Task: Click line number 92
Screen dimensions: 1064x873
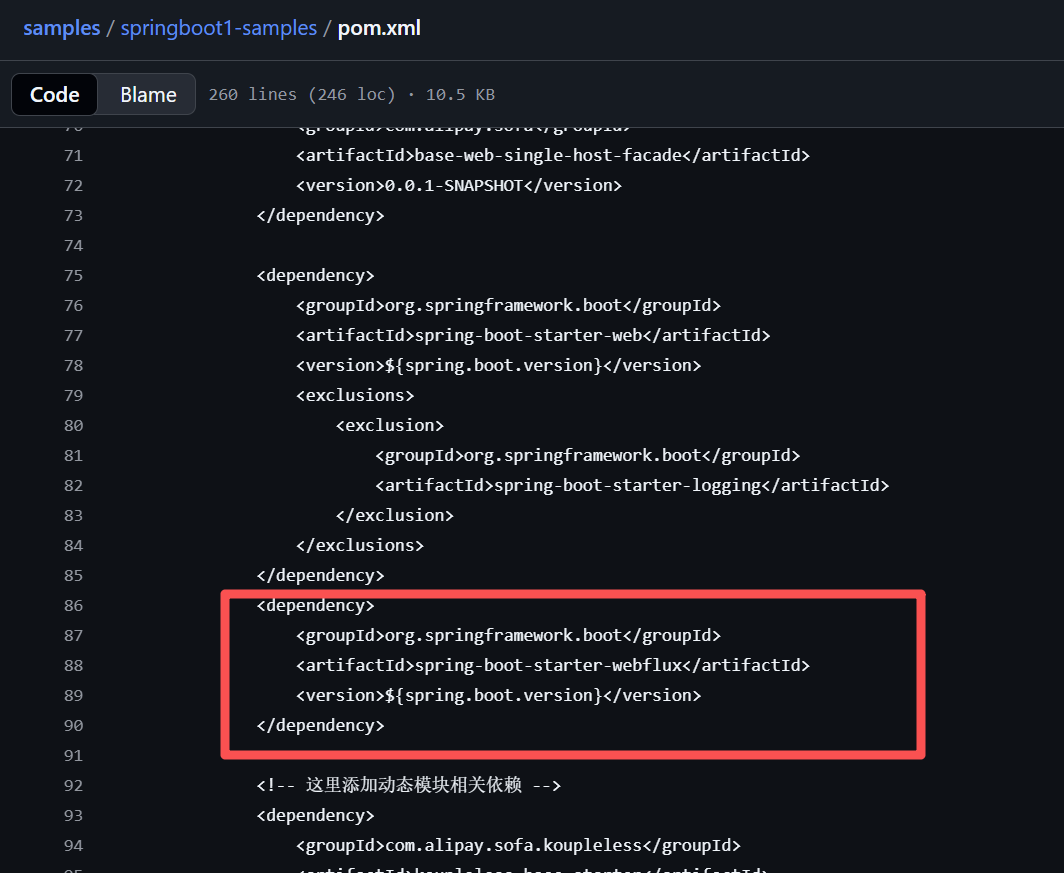Action: [73, 785]
